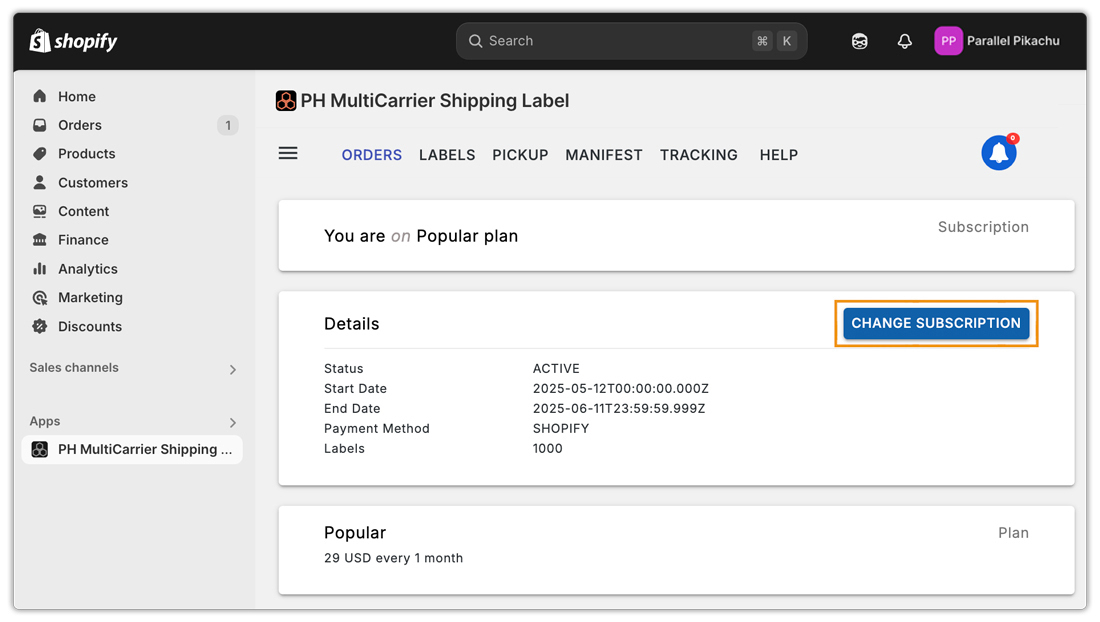The image size is (1100, 622).
Task: Click the Home house icon
Action: 40,96
